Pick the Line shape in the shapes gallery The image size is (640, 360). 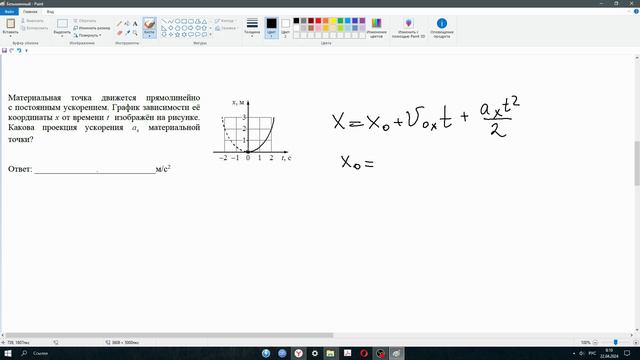(164, 21)
